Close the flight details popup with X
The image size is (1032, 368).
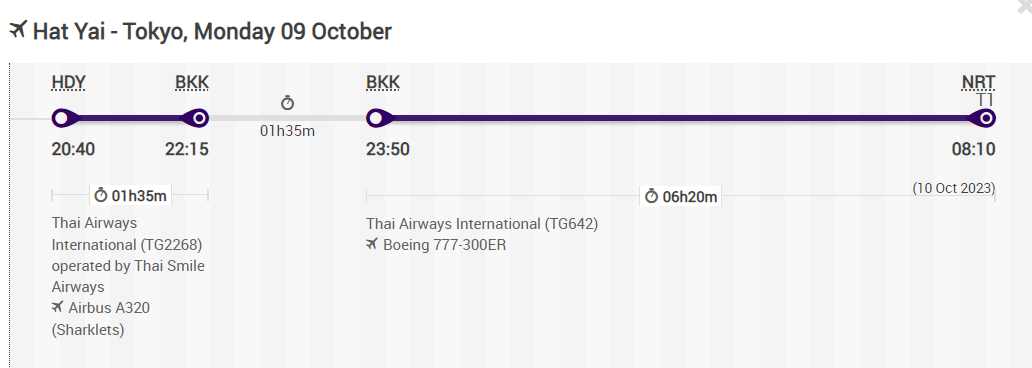click(x=1024, y=7)
